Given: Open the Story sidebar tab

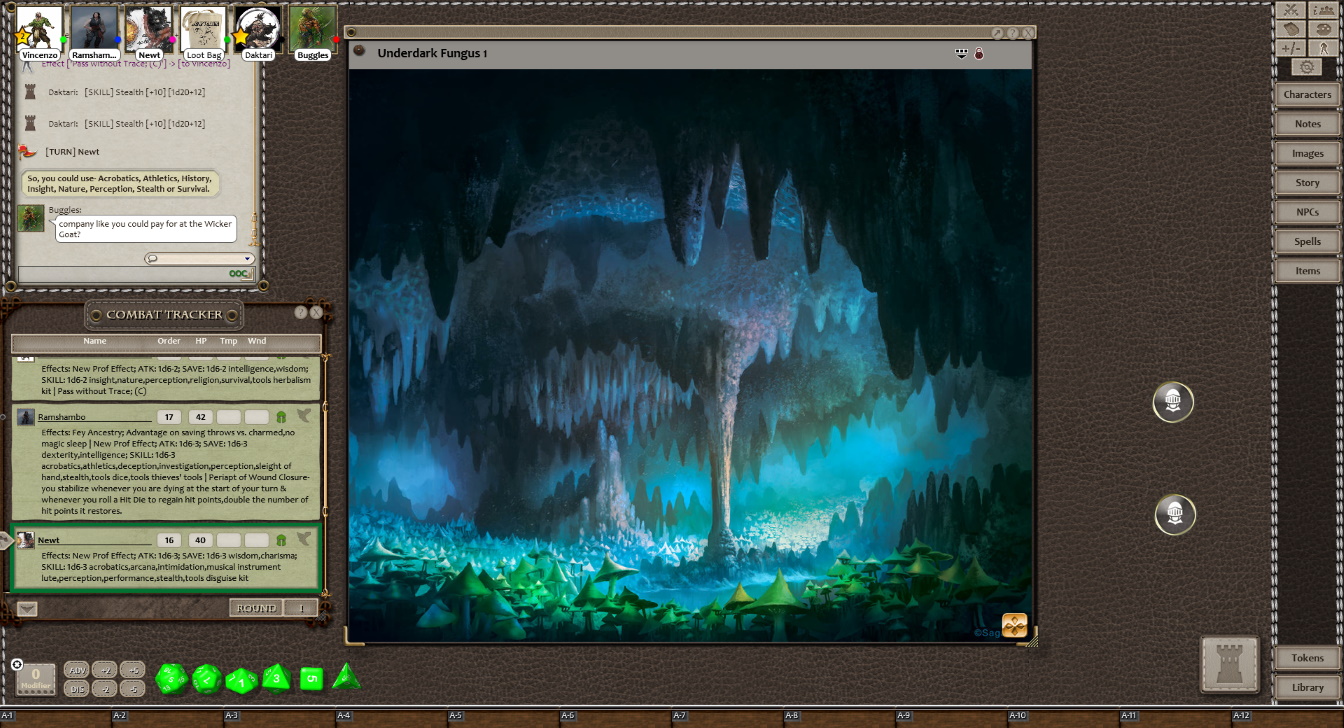Looking at the screenshot, I should pyautogui.click(x=1307, y=183).
